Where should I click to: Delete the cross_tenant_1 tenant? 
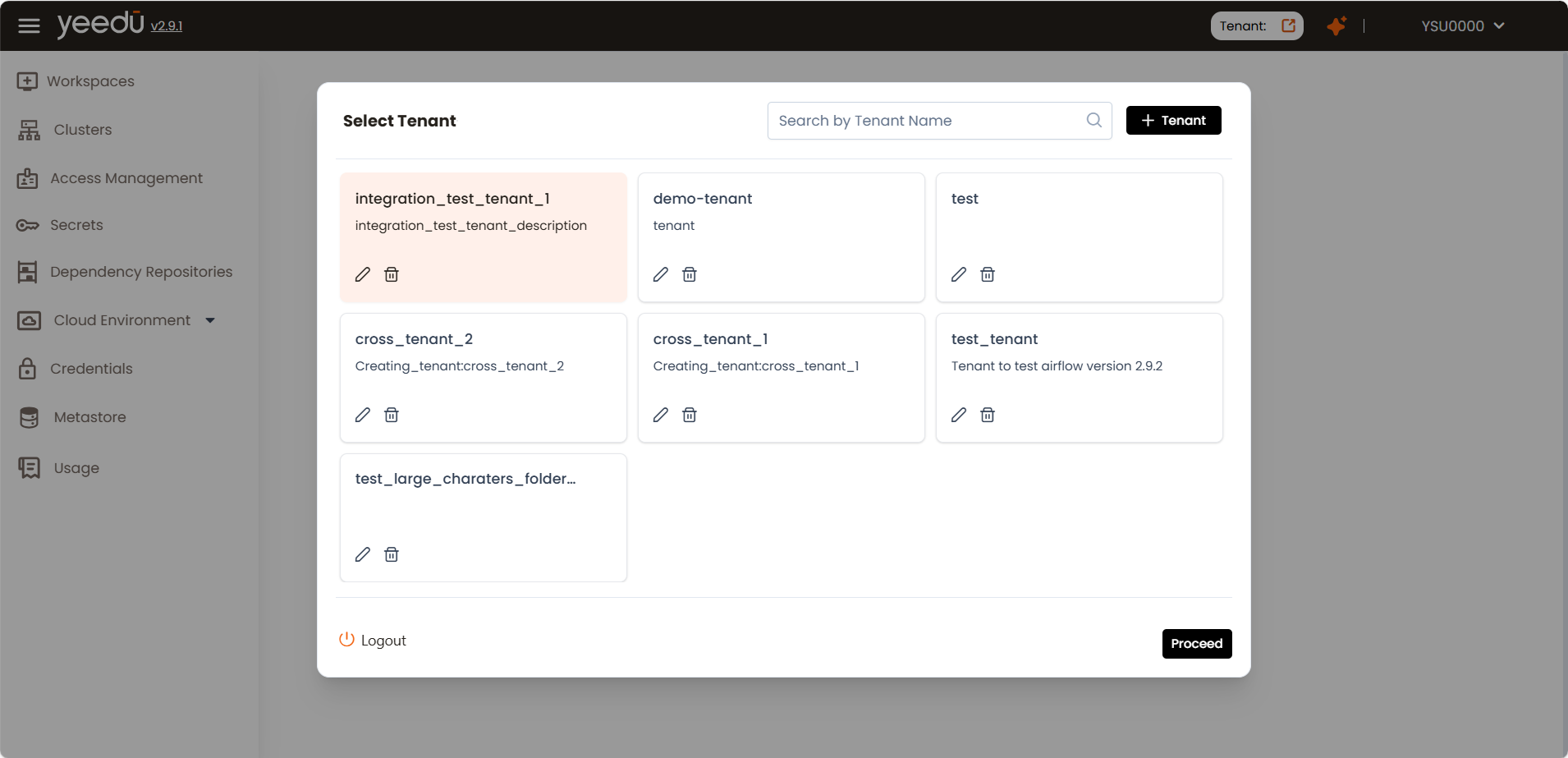(x=690, y=415)
